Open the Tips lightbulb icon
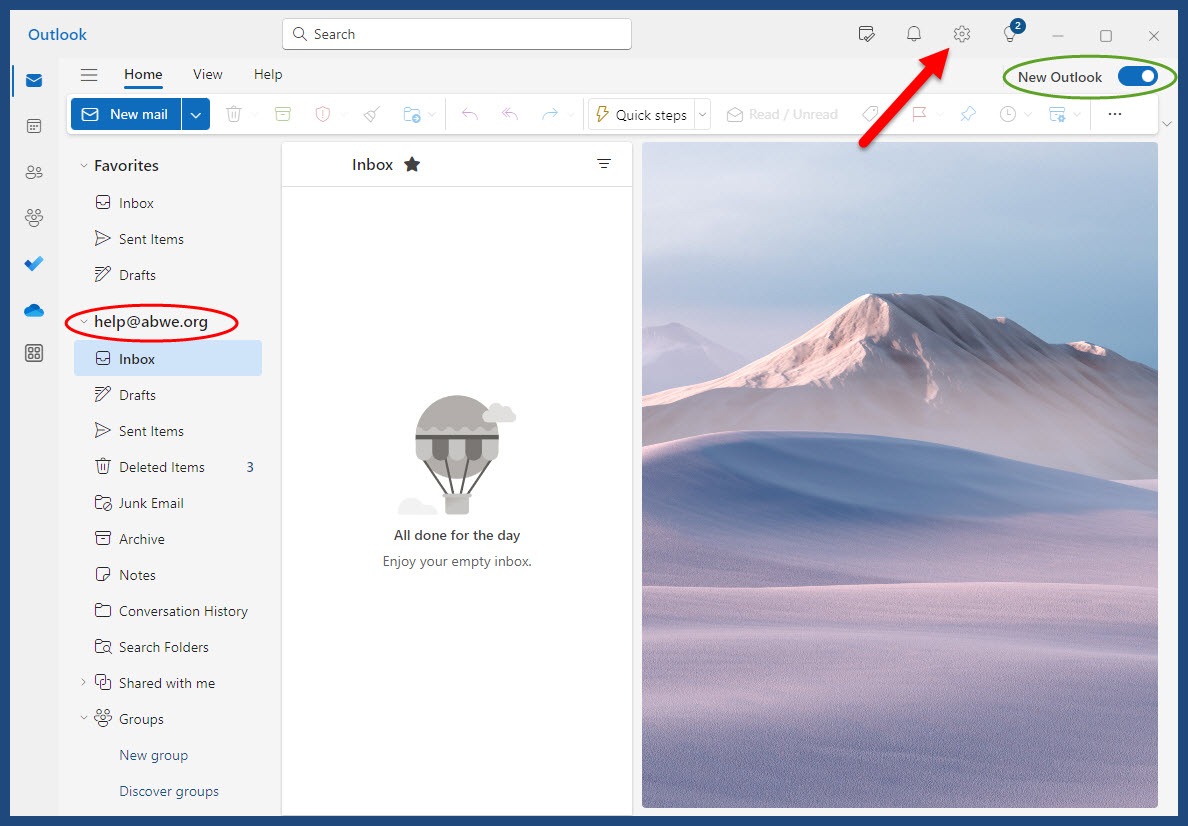 pos(1010,34)
